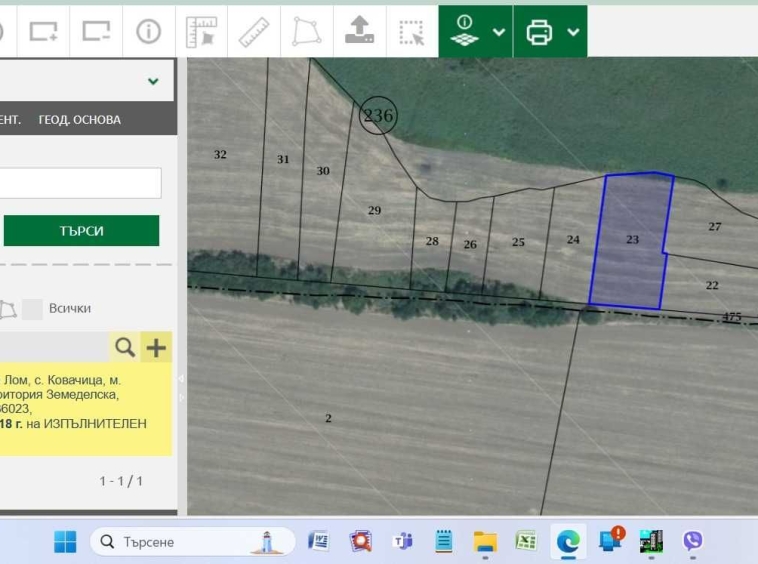Image resolution: width=758 pixels, height=564 pixels.
Task: Open Excel from taskbar
Action: pyautogui.click(x=526, y=541)
